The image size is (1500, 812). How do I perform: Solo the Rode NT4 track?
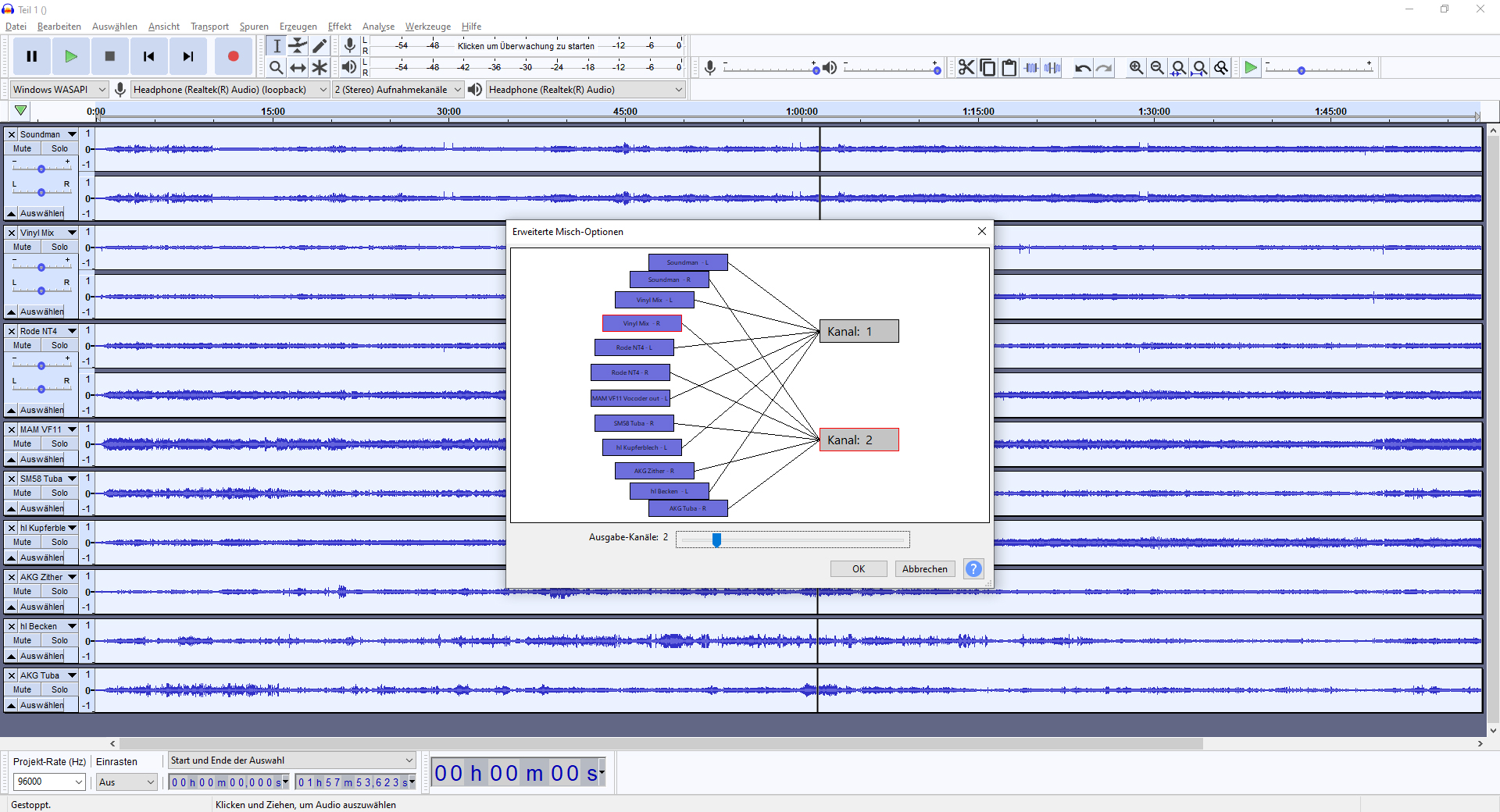tap(59, 345)
